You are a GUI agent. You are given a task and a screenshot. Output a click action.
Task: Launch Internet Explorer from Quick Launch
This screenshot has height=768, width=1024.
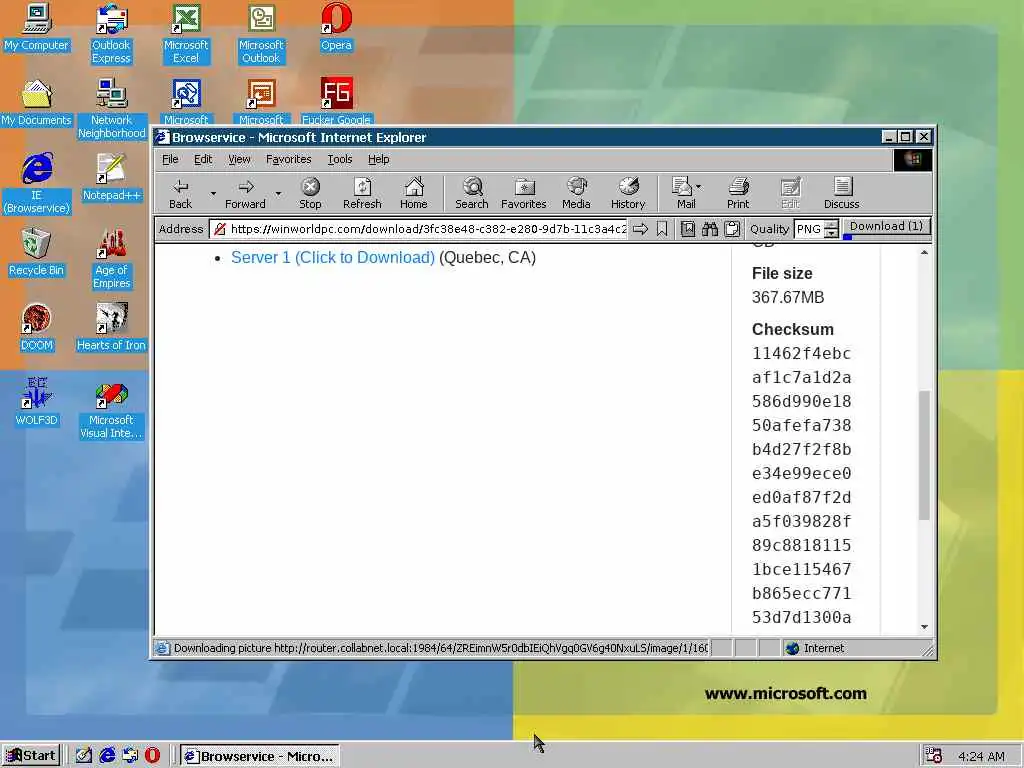pyautogui.click(x=107, y=756)
